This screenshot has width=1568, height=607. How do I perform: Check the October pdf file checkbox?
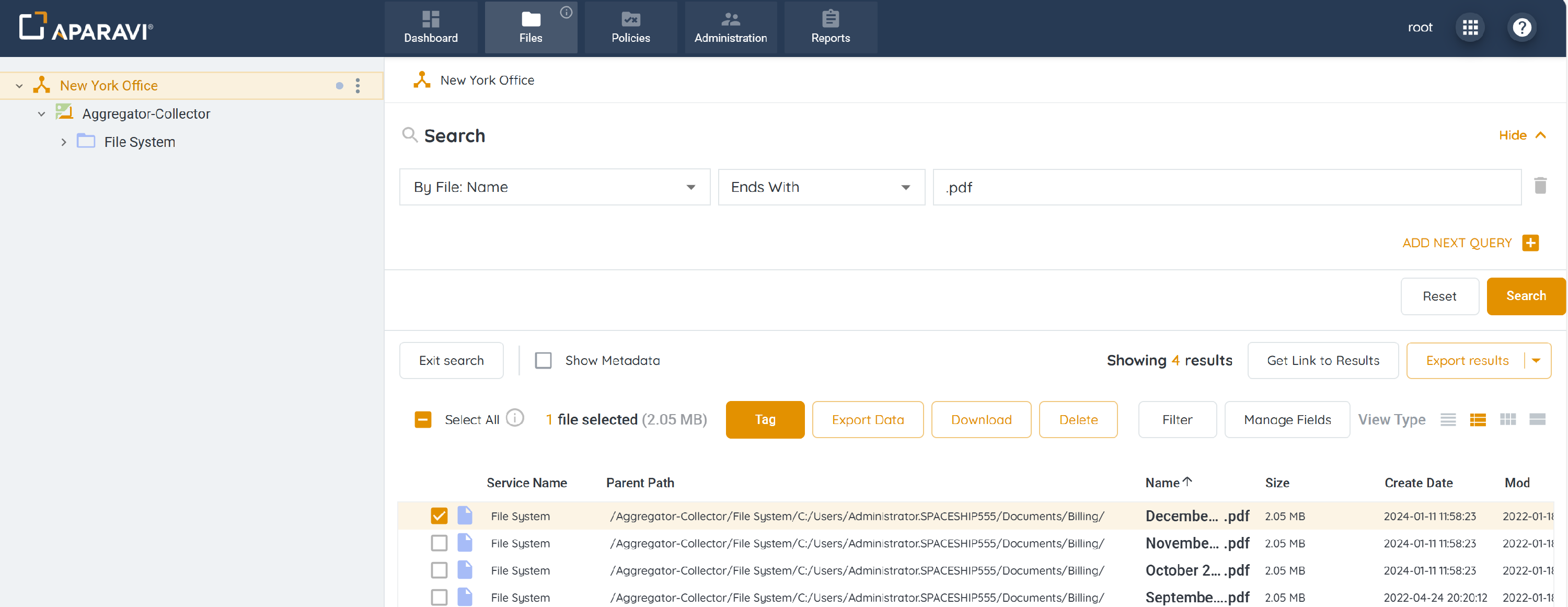pos(439,570)
